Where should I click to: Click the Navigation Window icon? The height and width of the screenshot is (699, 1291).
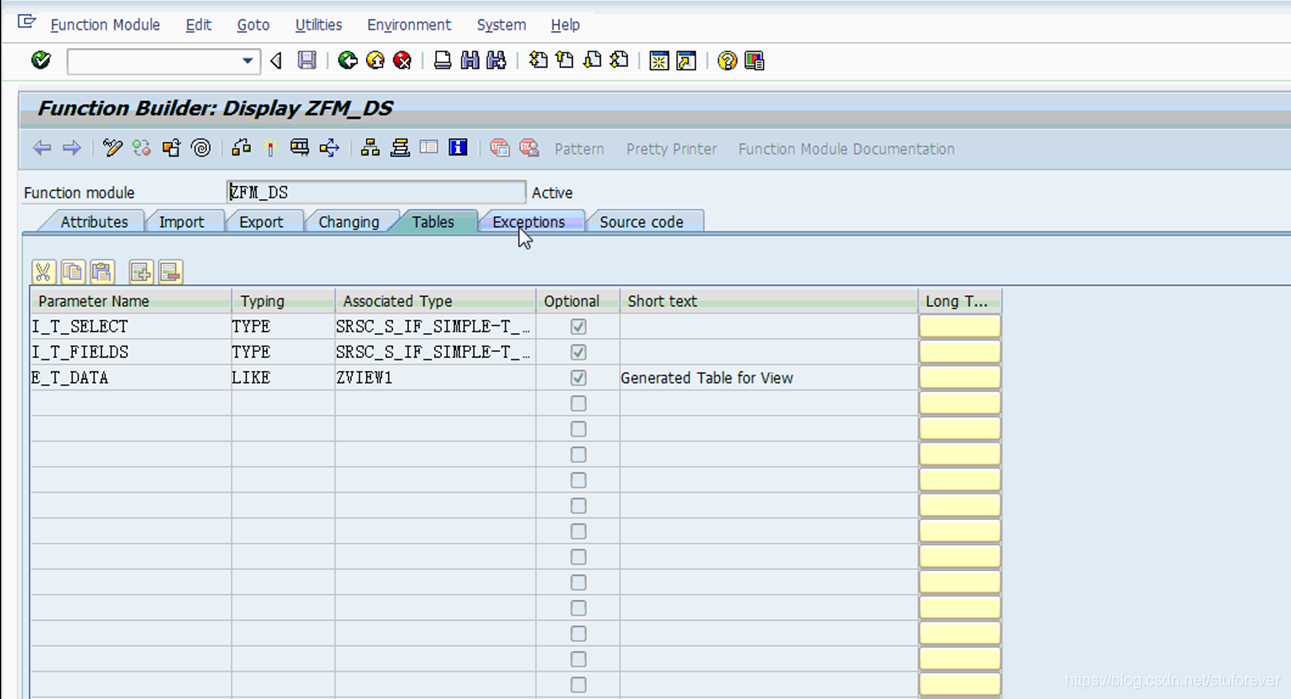coord(400,148)
